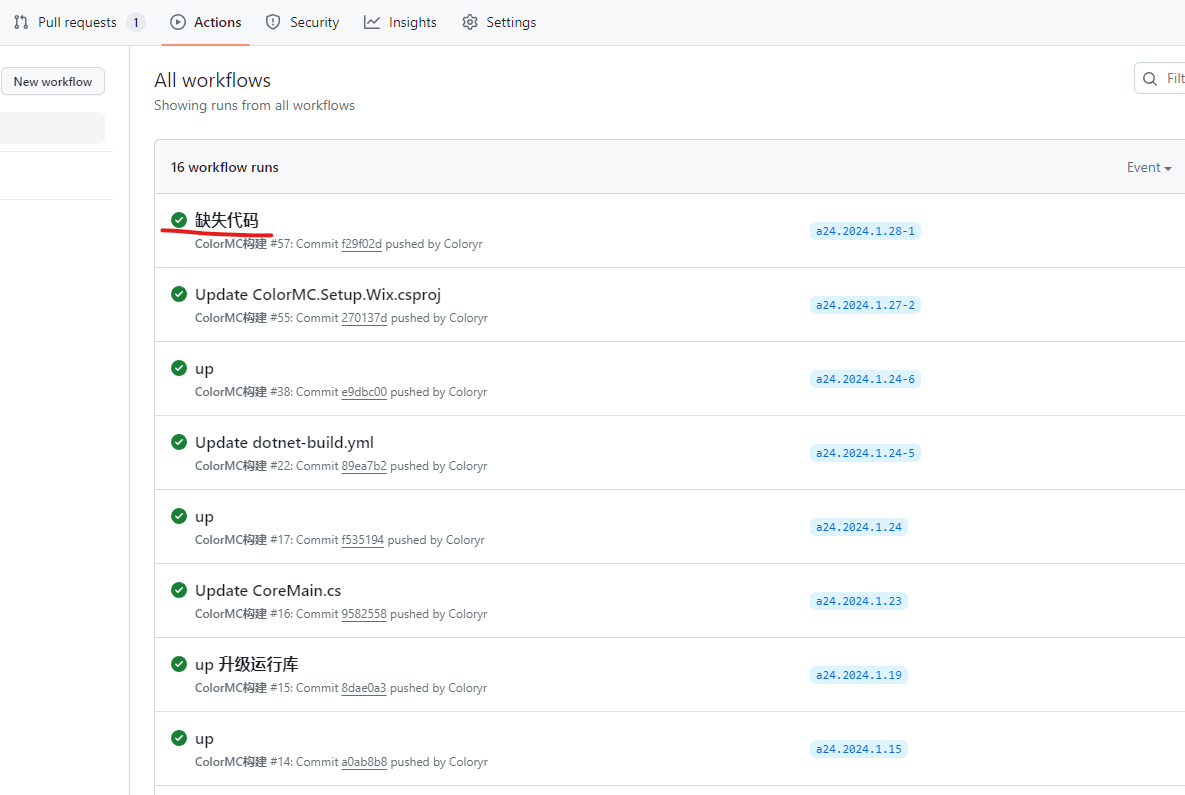
Task: Switch to the Security tab
Action: point(314,22)
